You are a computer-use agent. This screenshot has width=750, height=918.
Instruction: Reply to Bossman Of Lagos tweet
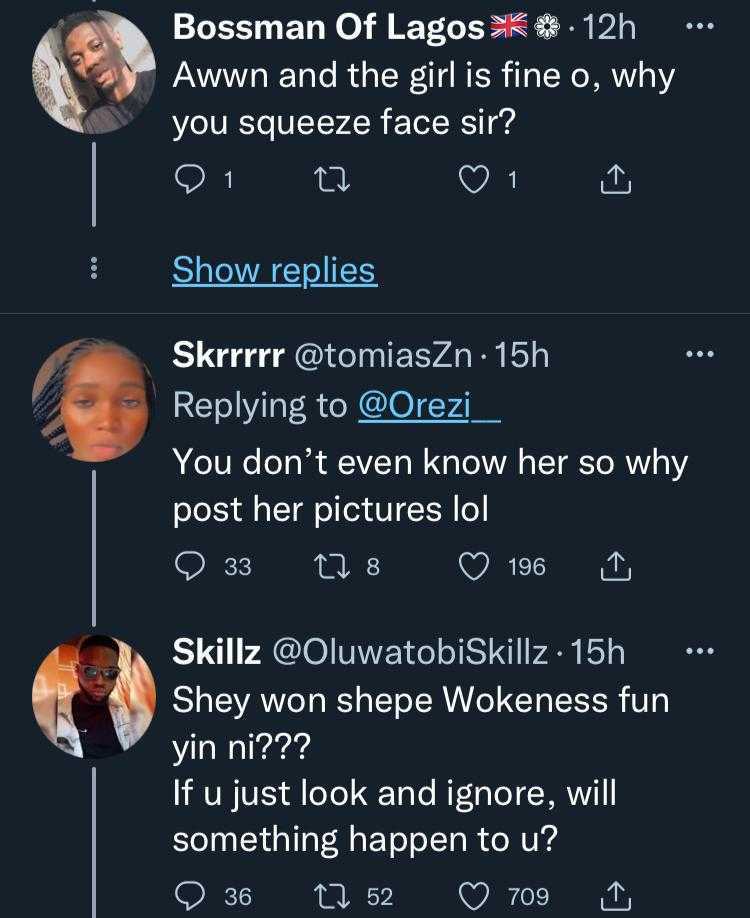point(189,180)
